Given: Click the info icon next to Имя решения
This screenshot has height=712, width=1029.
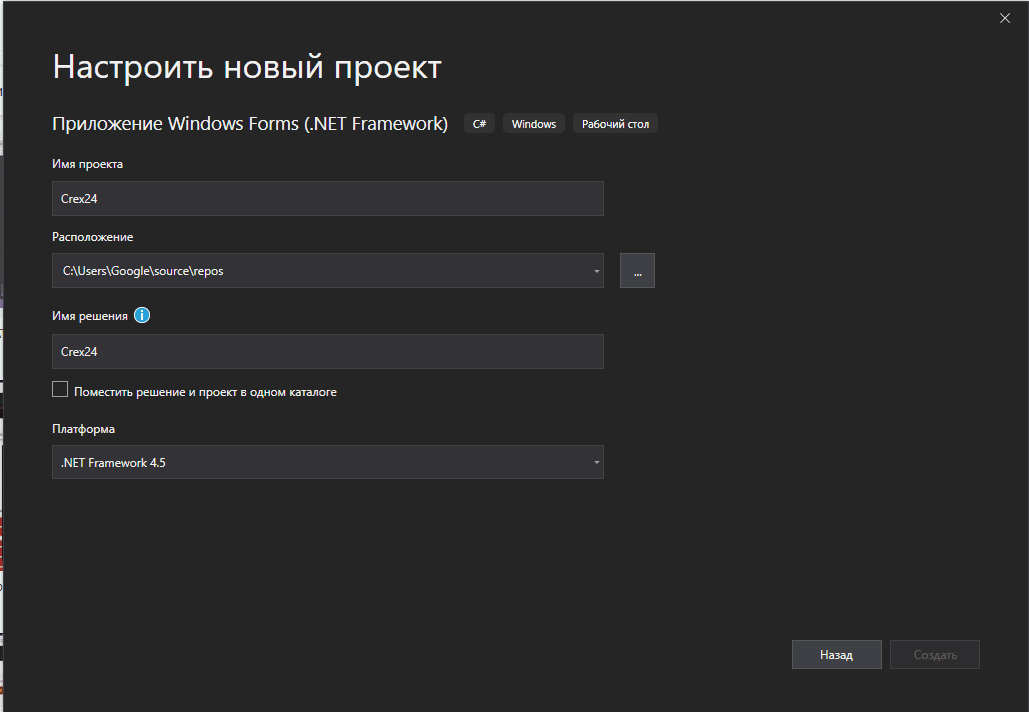Looking at the screenshot, I should [142, 315].
